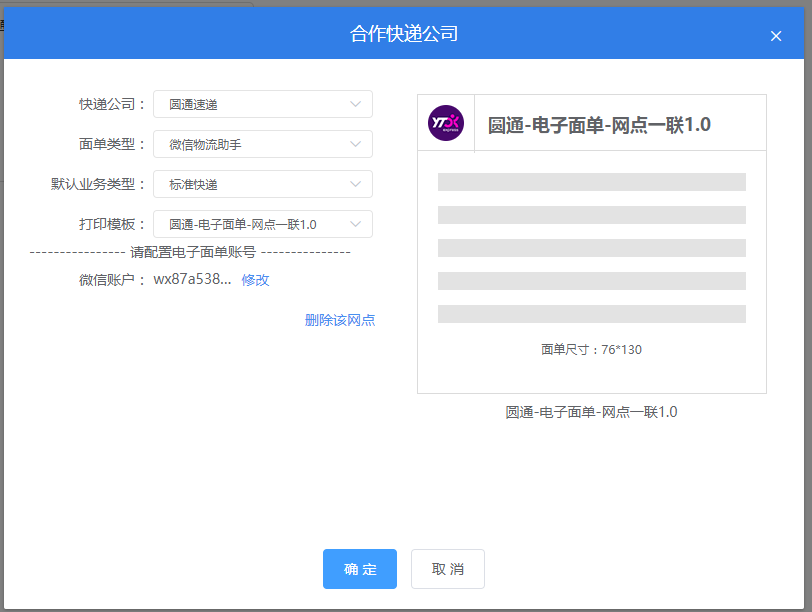The image size is (812, 612).
Task: Click the 面单尺寸:76*130 size text
Action: coord(591,350)
